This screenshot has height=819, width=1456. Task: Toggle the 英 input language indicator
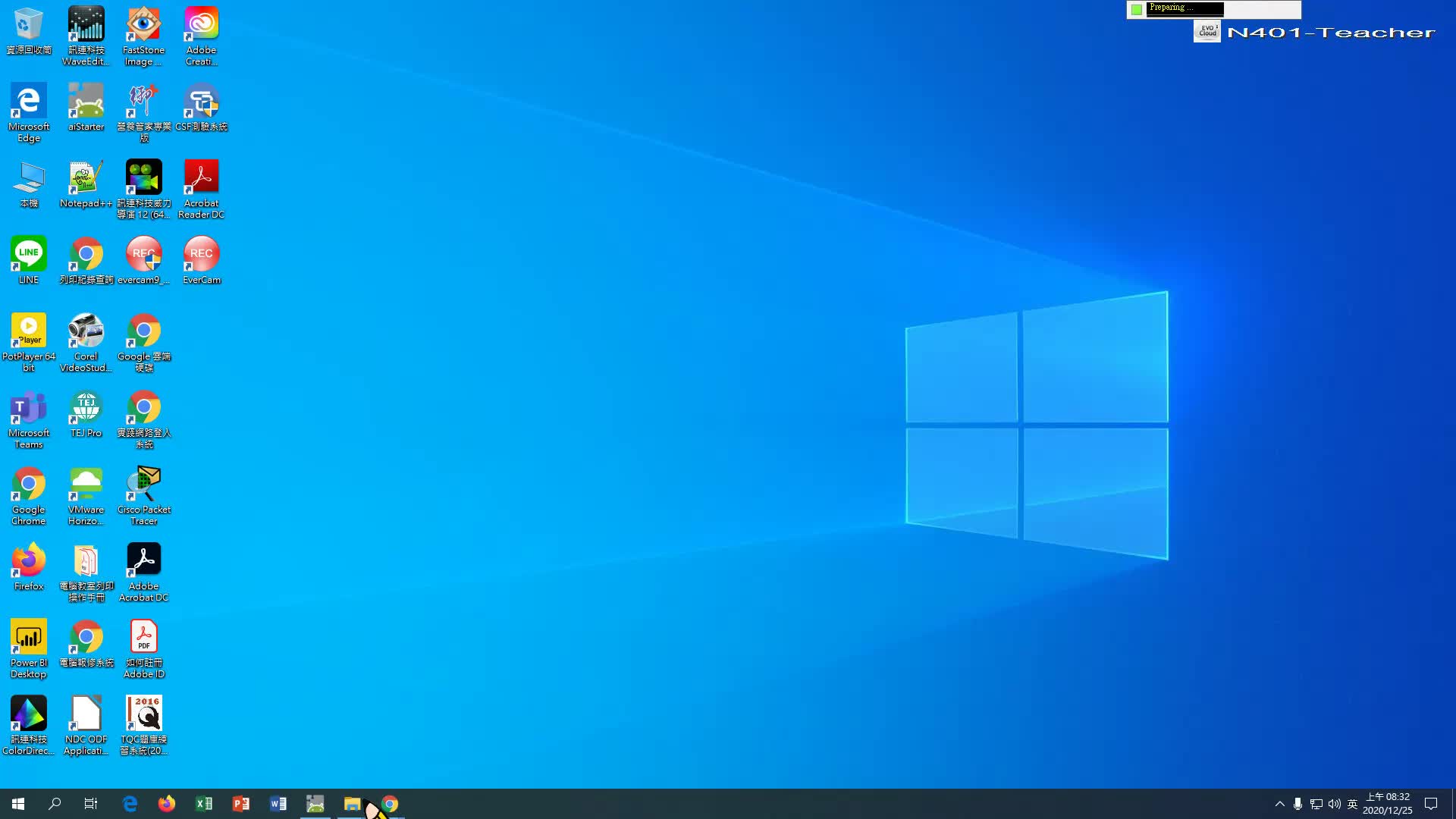point(1352,804)
